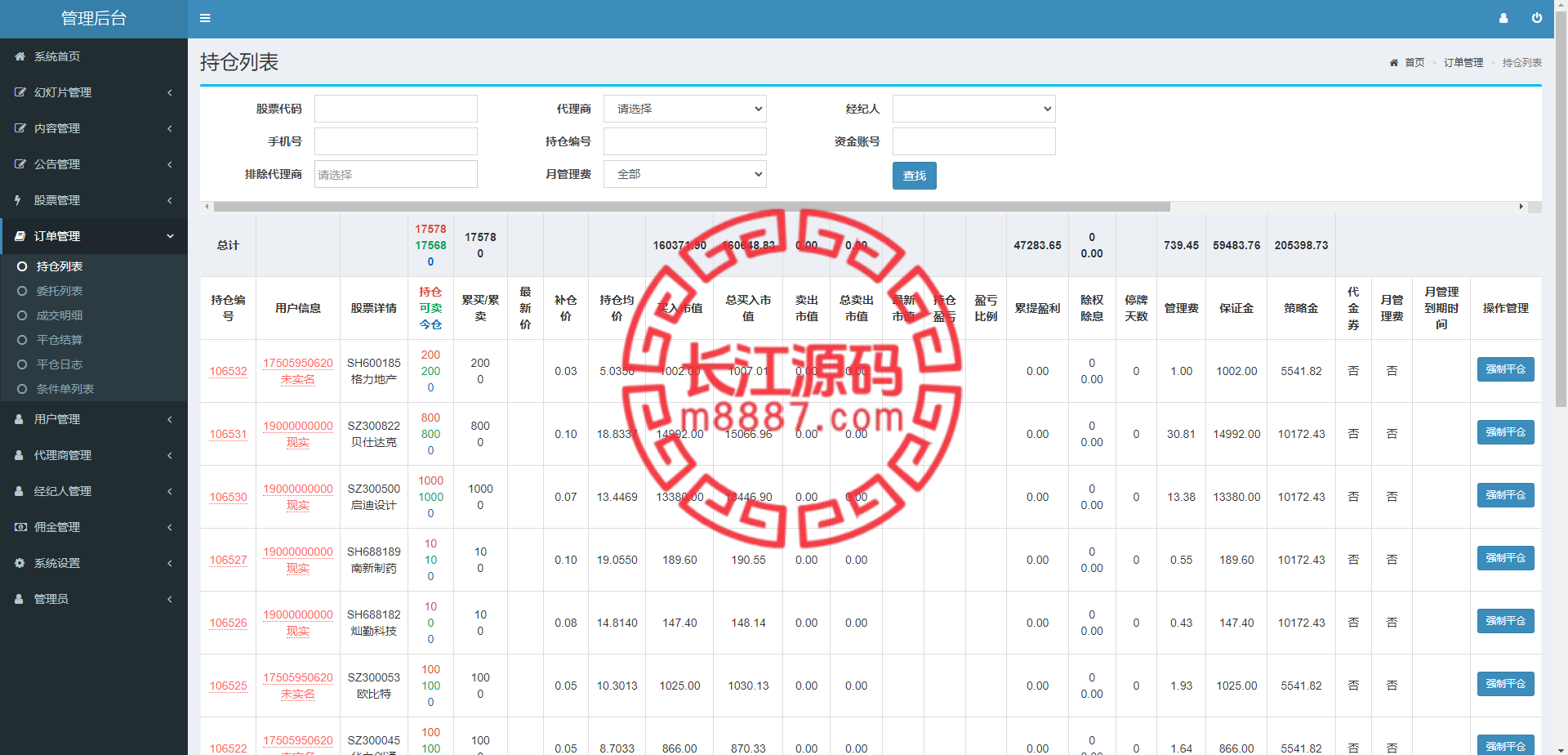Click the 管理后台 title
1568x755 pixels.
coord(94,18)
